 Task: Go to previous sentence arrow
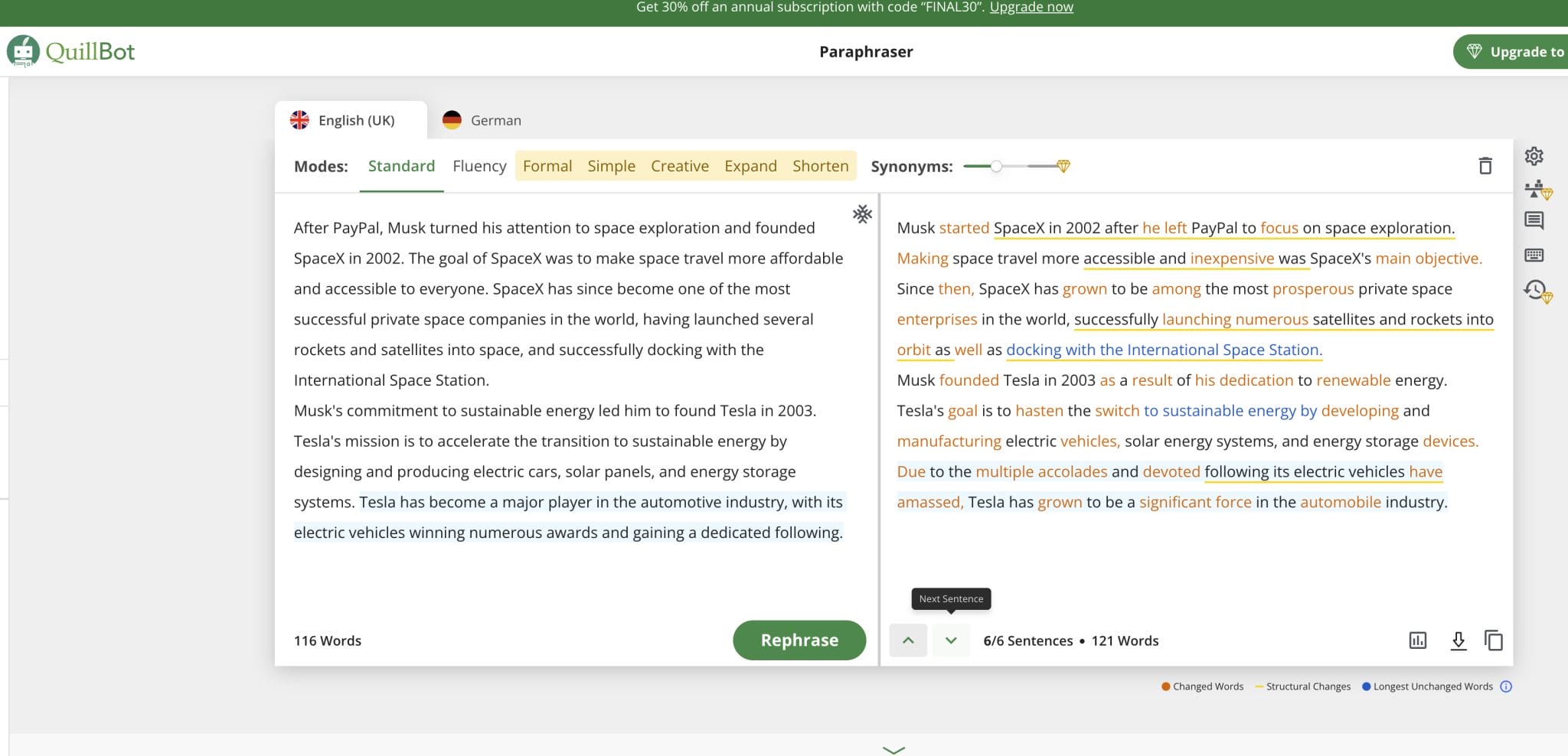tap(908, 640)
